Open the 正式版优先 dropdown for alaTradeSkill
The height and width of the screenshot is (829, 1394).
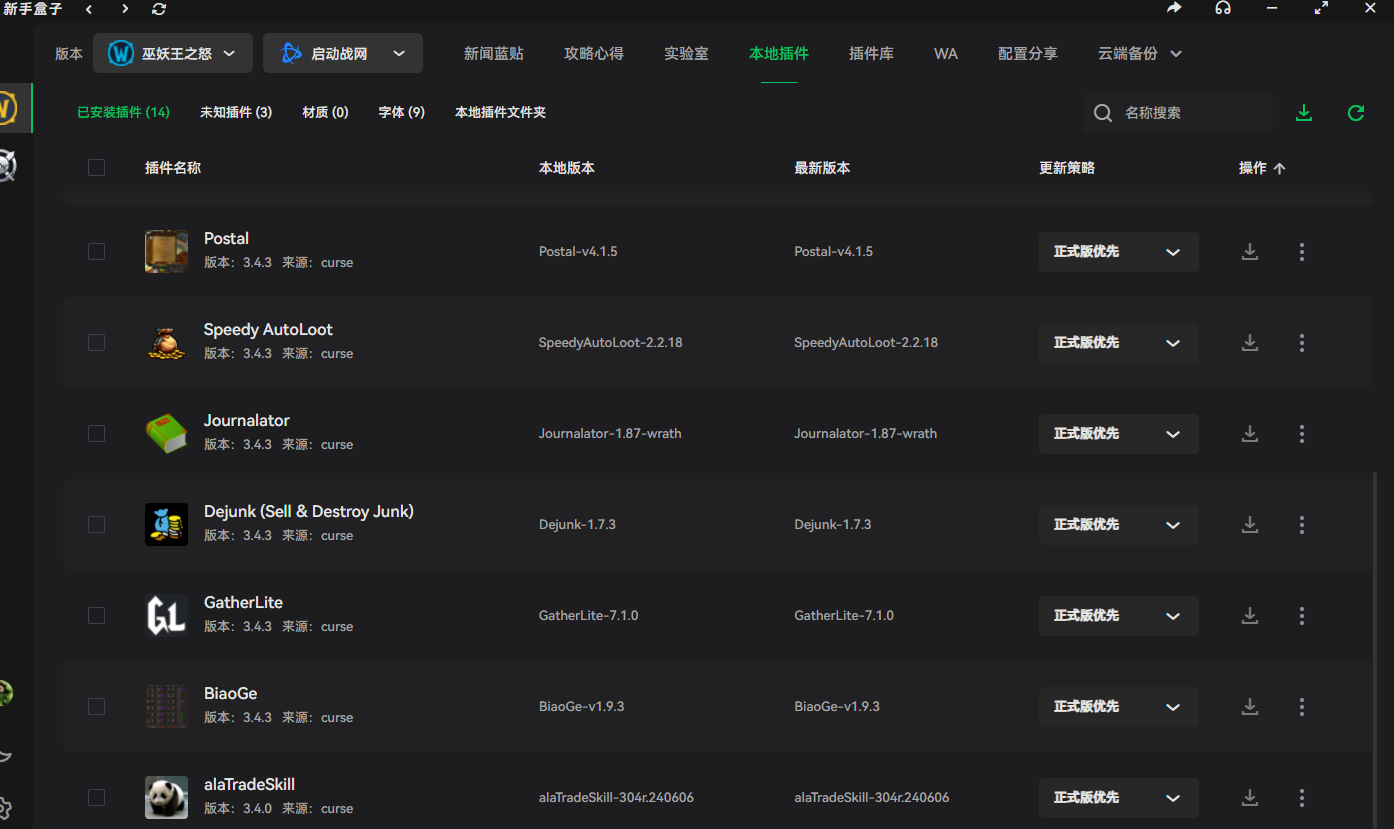(x=1118, y=798)
